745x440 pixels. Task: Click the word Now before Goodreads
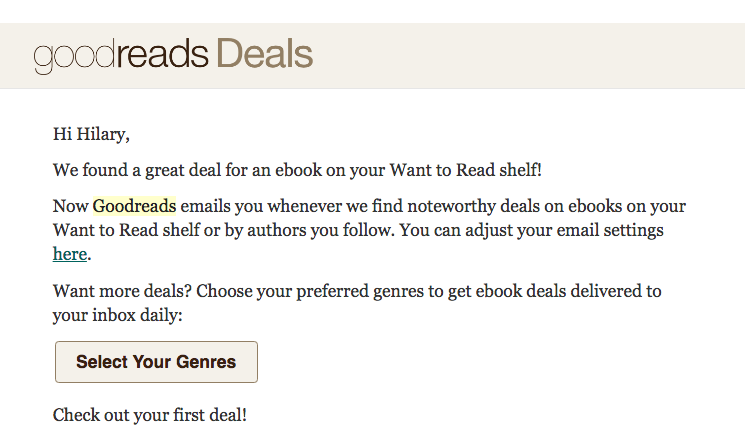coord(70,206)
